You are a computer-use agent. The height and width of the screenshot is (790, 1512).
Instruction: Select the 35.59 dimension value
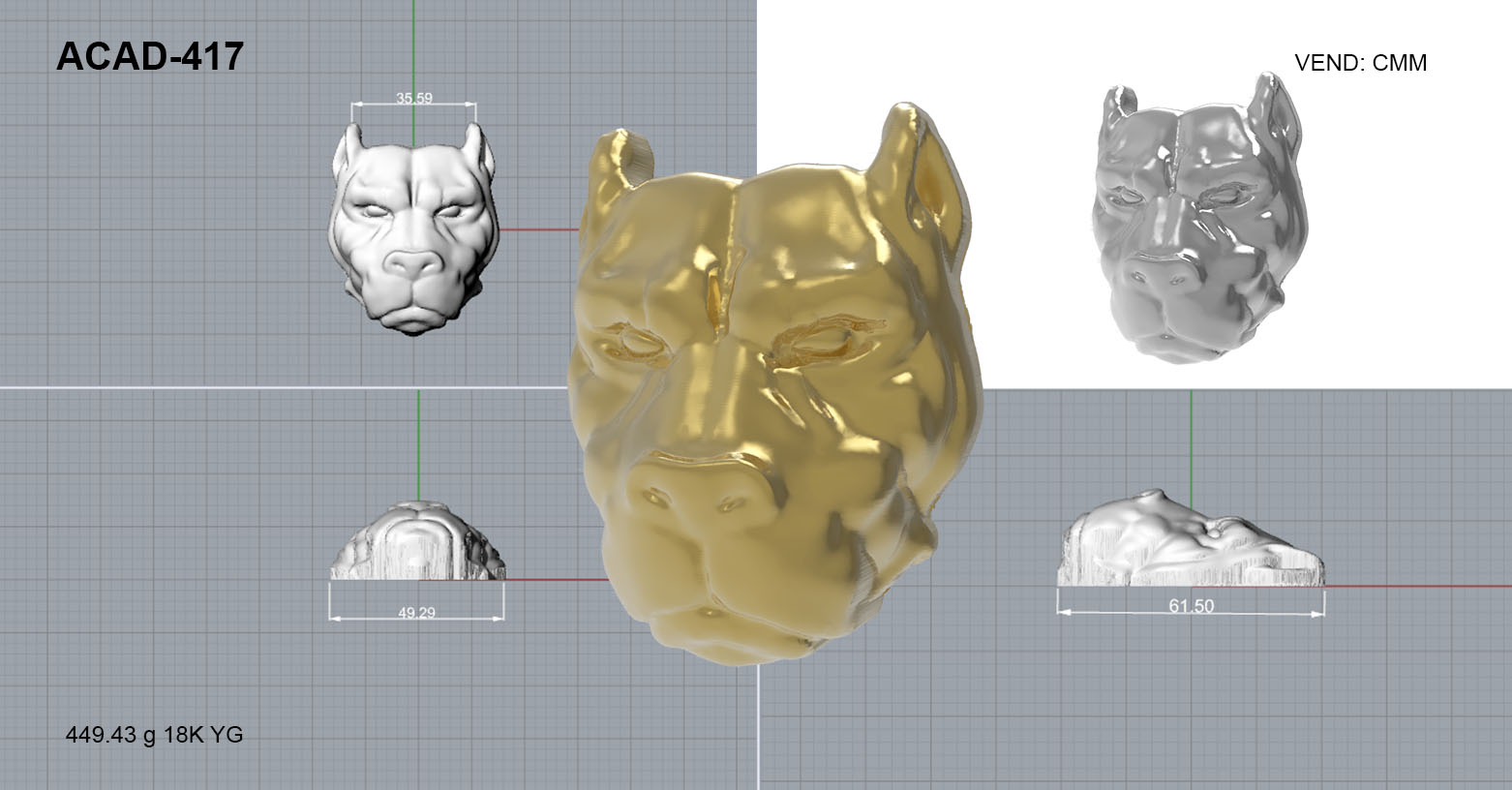(414, 98)
